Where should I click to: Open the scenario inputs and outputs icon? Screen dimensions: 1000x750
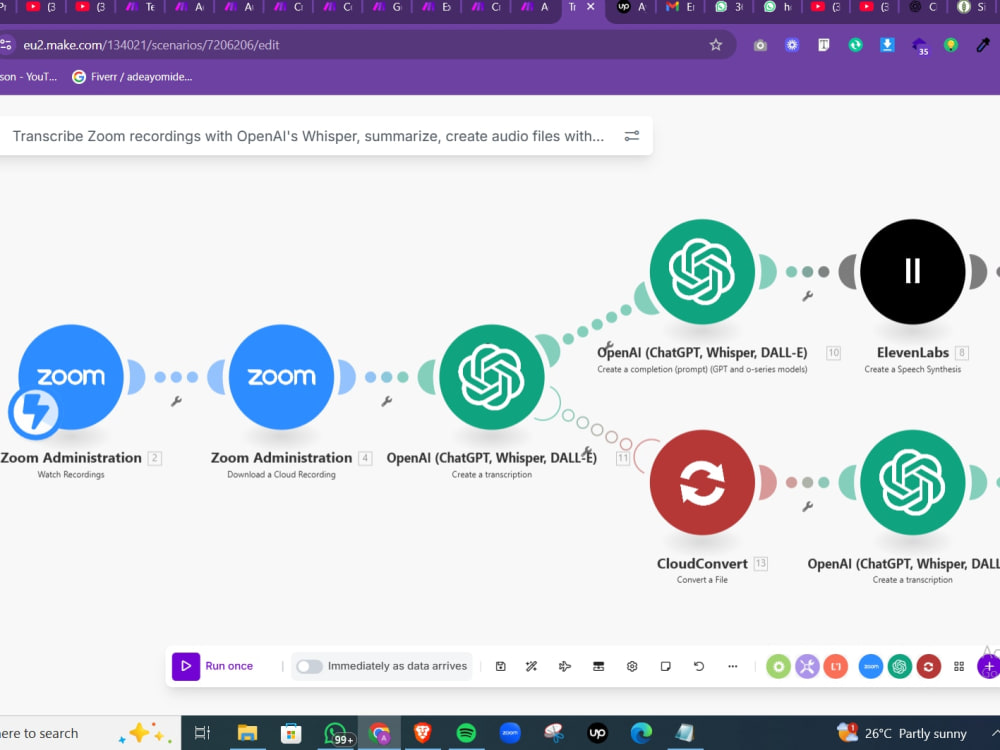click(x=598, y=666)
